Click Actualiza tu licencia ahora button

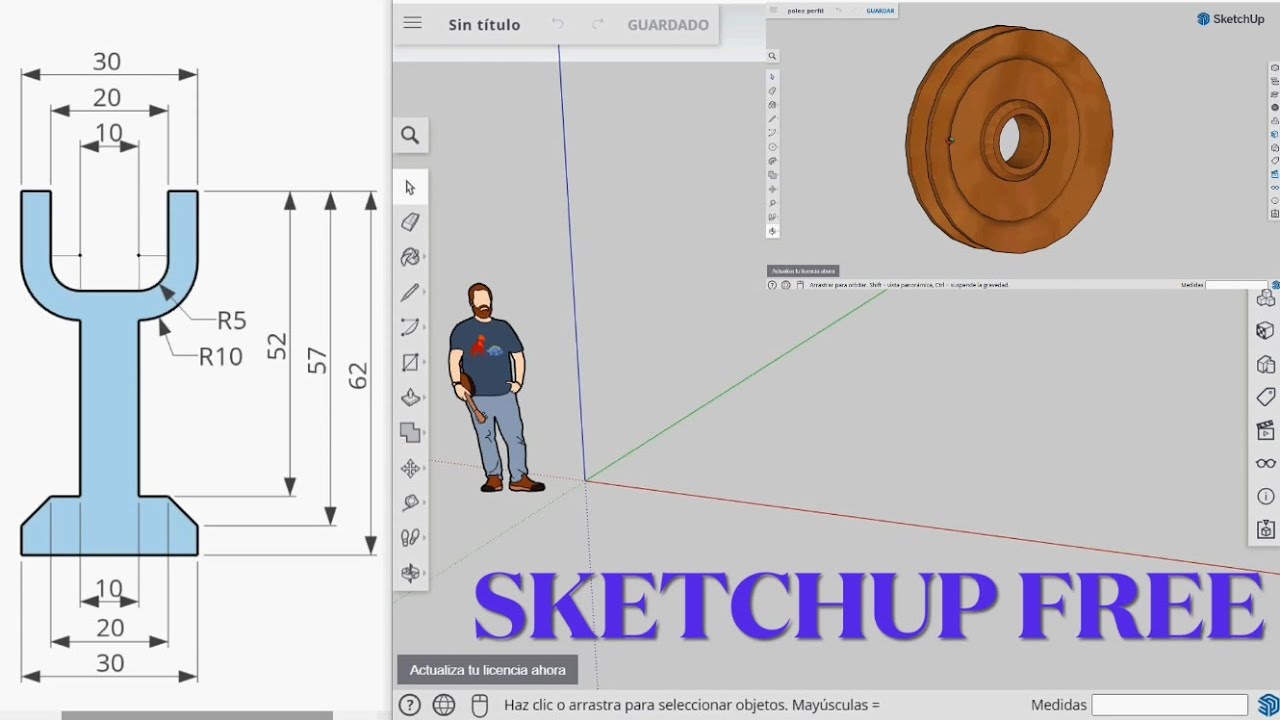[487, 670]
